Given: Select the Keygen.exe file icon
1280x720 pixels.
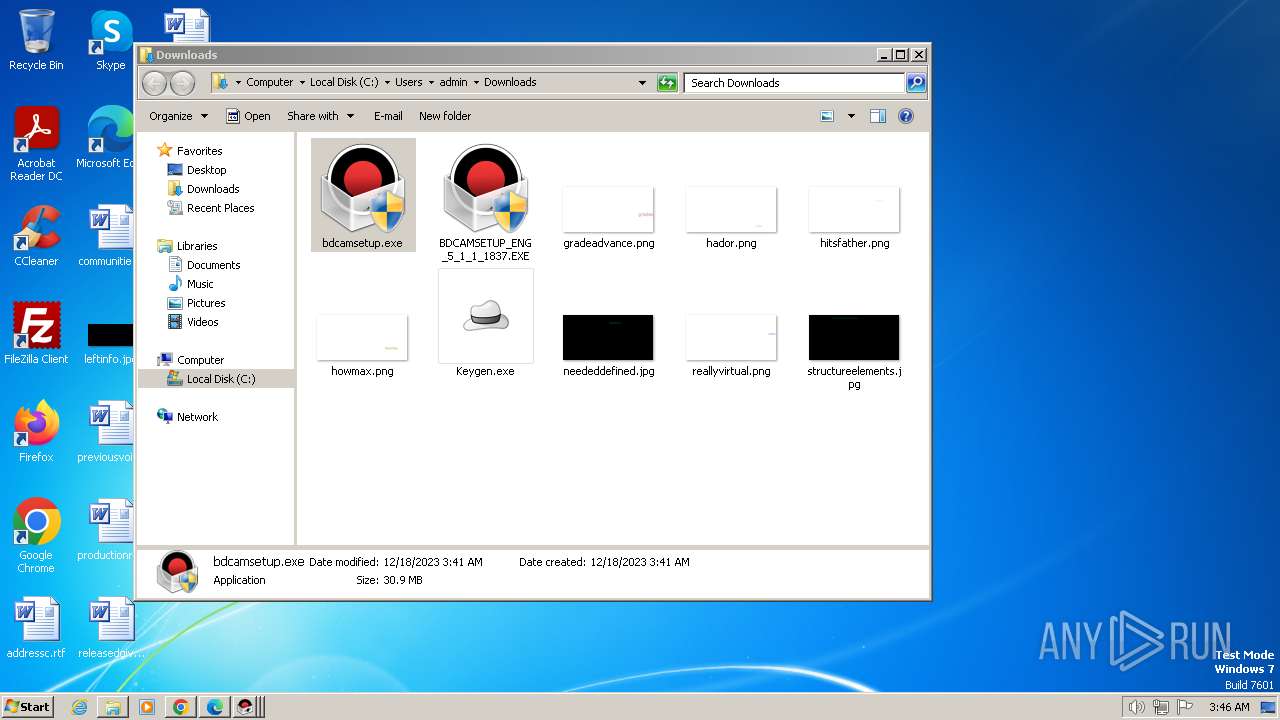Looking at the screenshot, I should tap(485, 316).
